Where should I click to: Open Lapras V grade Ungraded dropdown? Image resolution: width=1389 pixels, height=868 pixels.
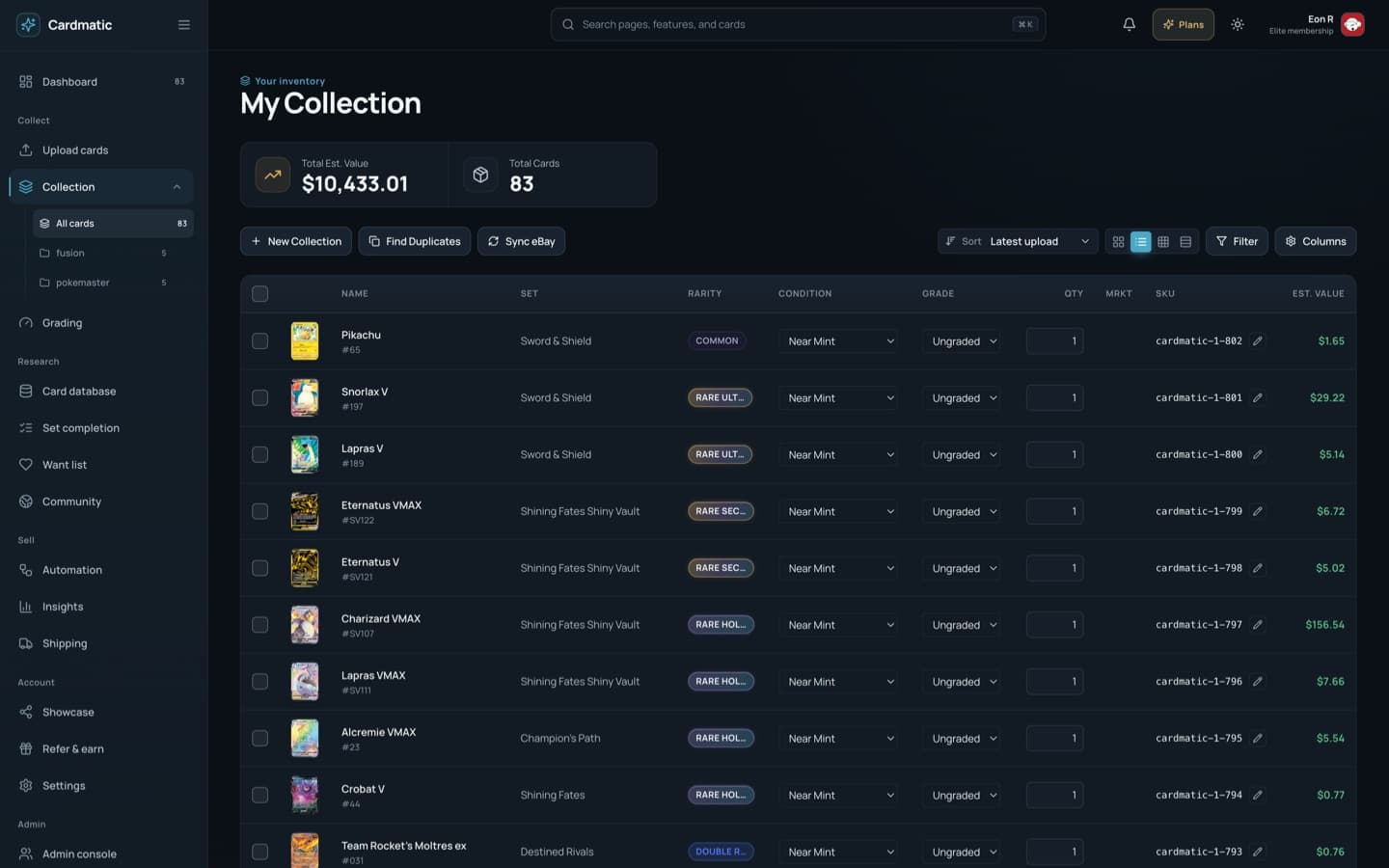(962, 454)
